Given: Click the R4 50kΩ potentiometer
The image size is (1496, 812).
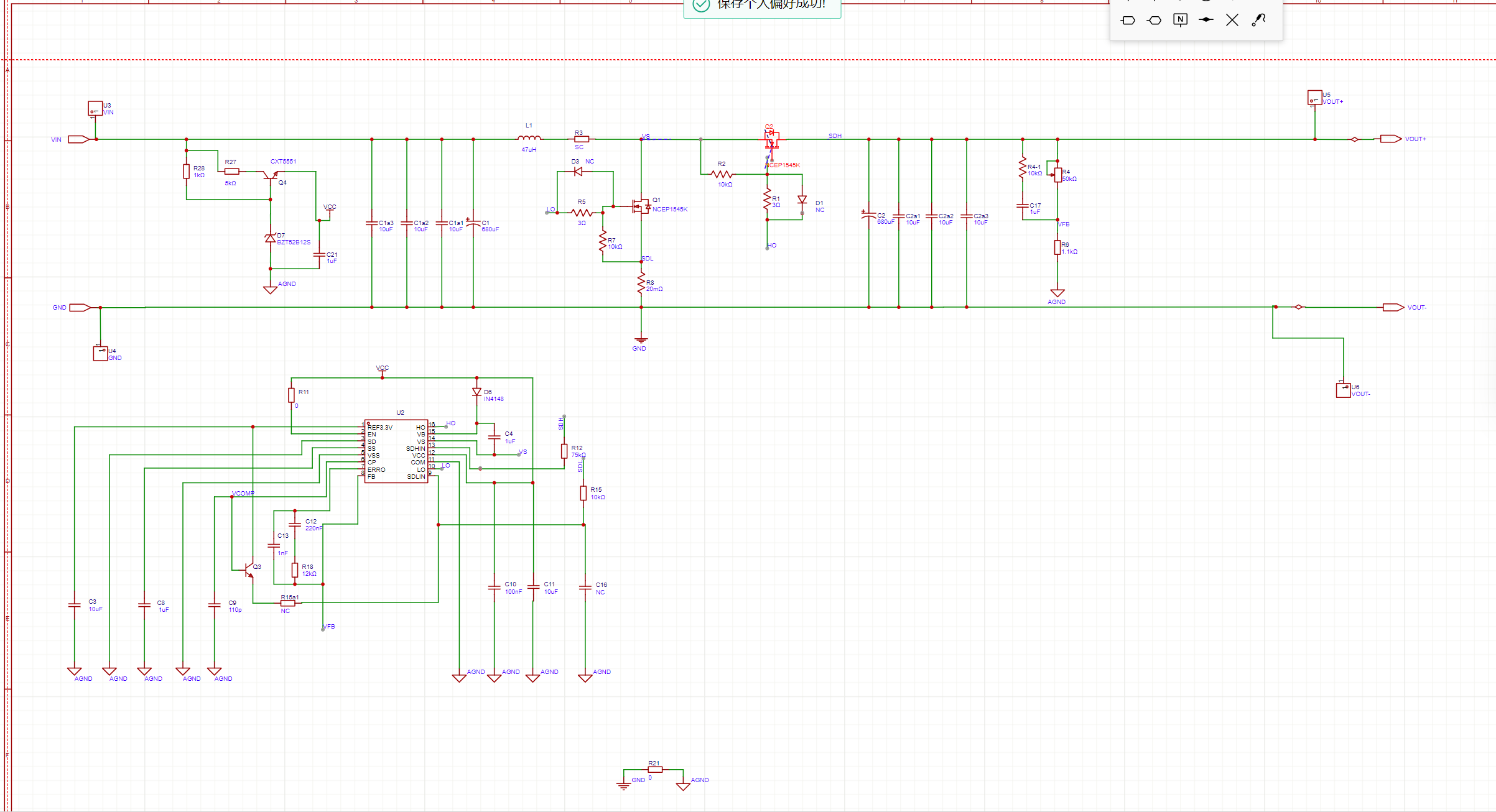Looking at the screenshot, I should 1057,175.
